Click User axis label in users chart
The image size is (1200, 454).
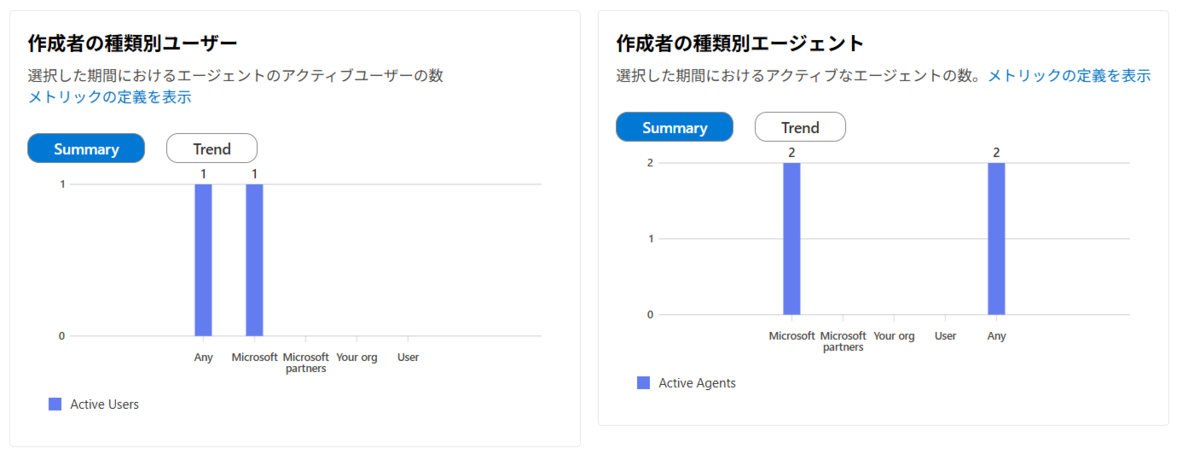click(408, 357)
